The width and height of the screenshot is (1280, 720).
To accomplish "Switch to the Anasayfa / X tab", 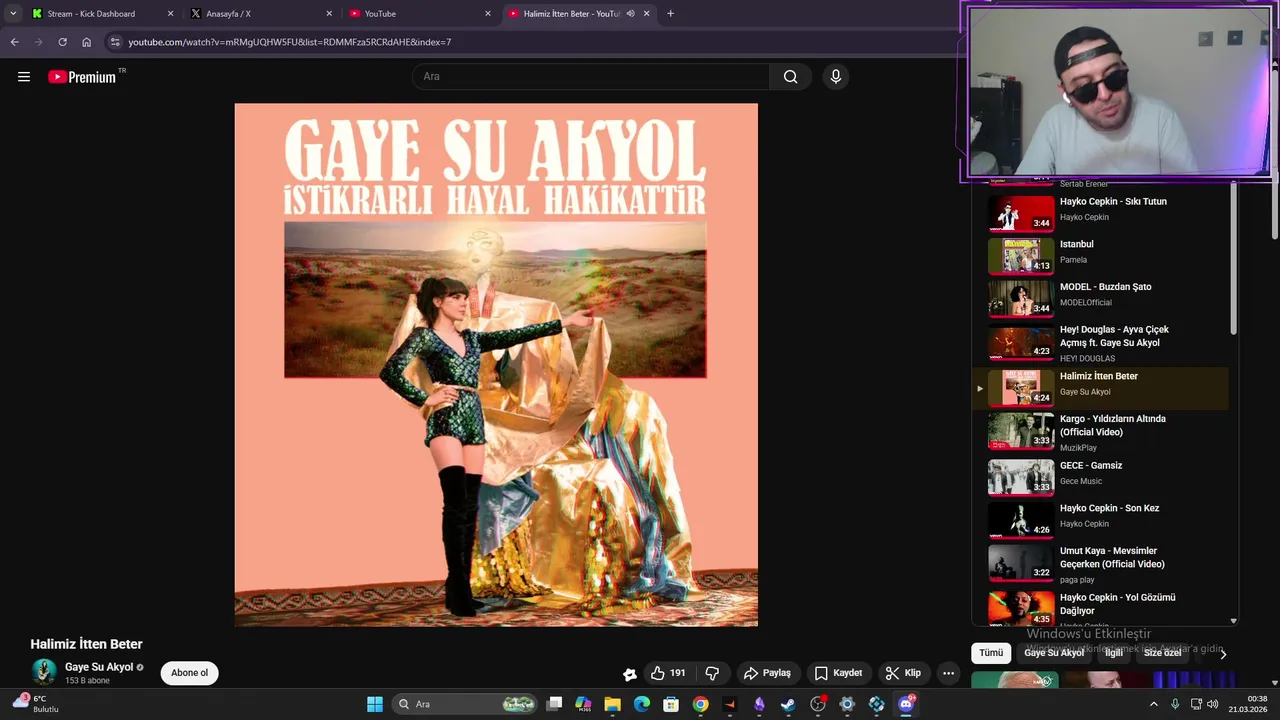I will click(x=262, y=14).
